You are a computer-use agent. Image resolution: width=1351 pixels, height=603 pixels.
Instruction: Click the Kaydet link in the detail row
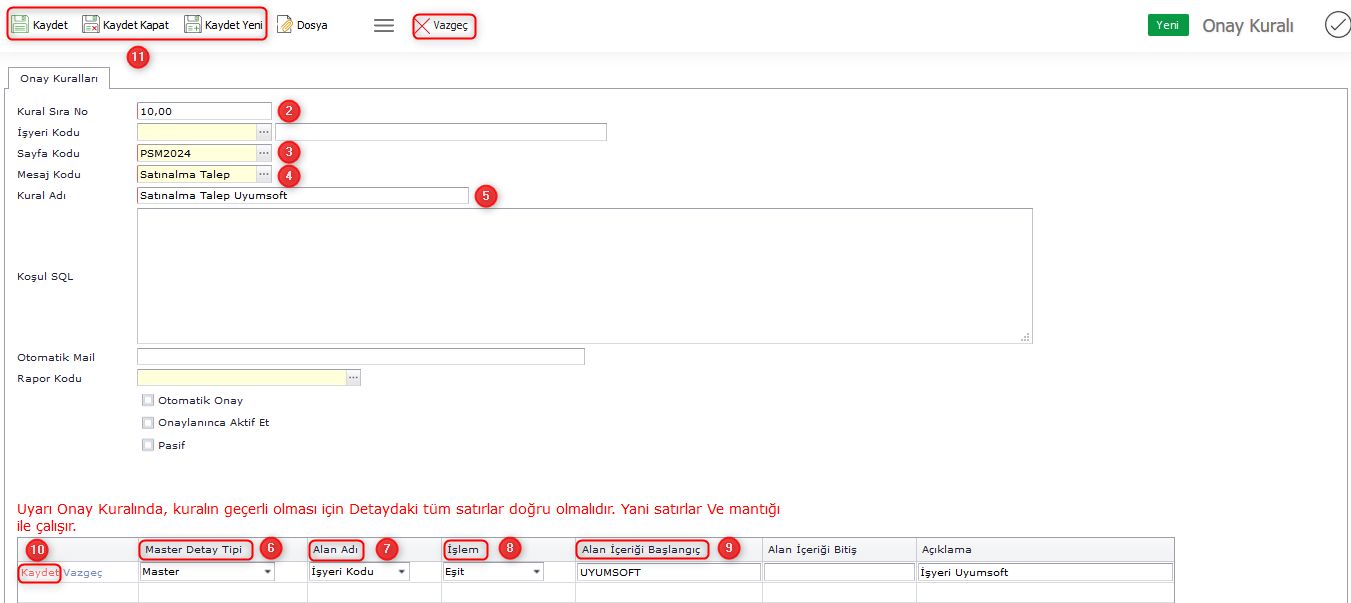(x=40, y=572)
